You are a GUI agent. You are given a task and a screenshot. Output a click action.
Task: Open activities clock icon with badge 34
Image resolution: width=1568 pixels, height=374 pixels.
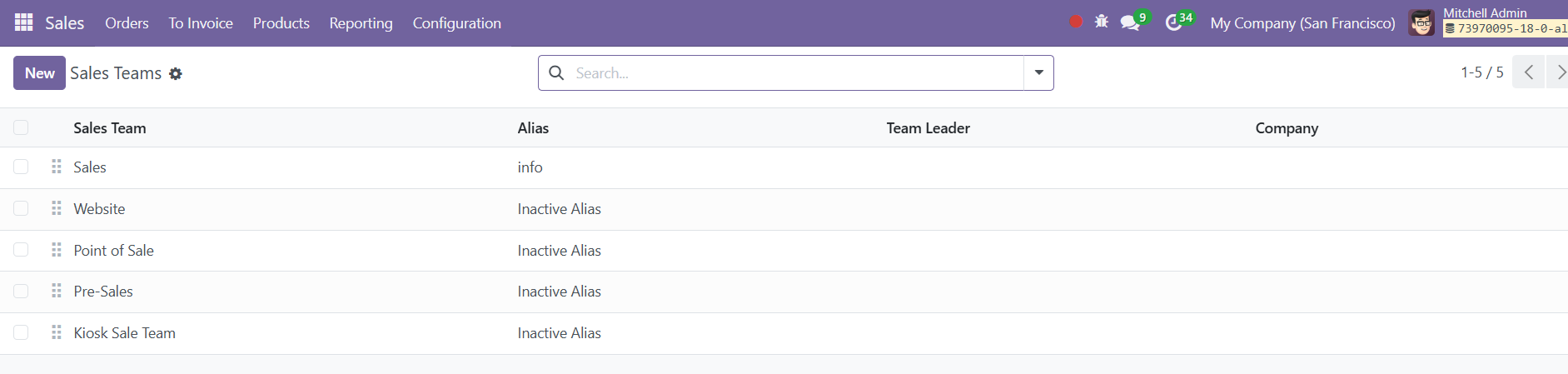tap(1178, 22)
